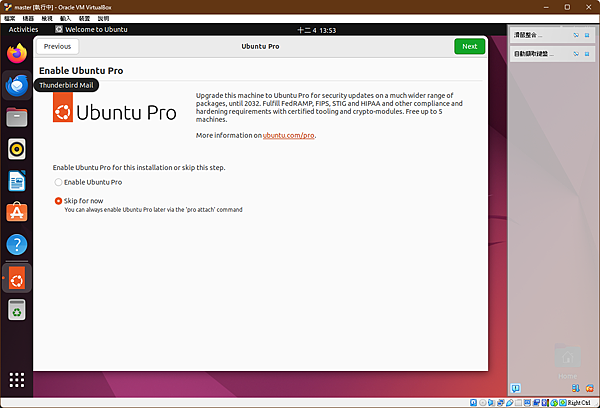Launch Rhythmbox music player from dock
This screenshot has width=600, height=408.
click(x=17, y=149)
